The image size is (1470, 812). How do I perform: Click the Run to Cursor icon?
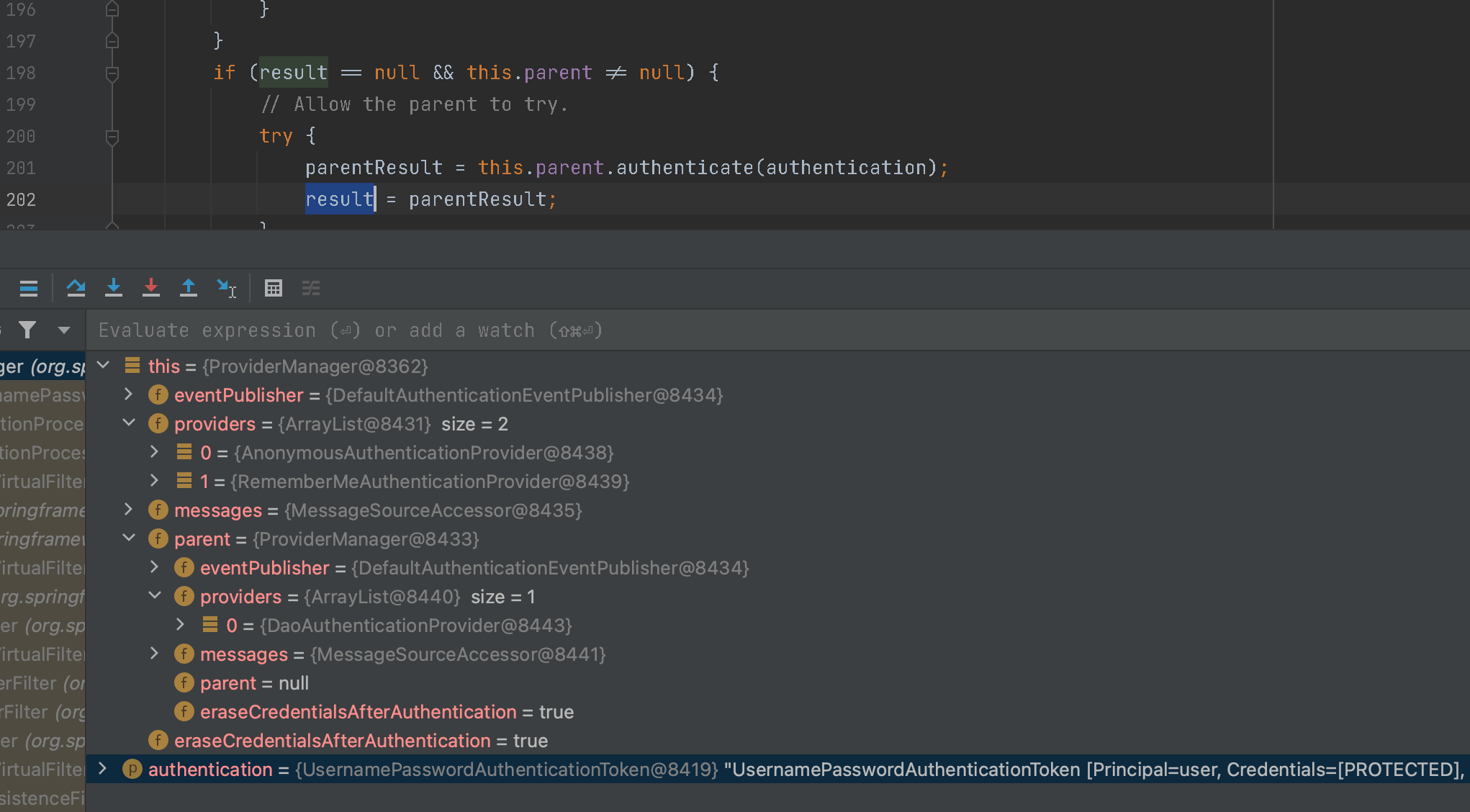coord(226,289)
